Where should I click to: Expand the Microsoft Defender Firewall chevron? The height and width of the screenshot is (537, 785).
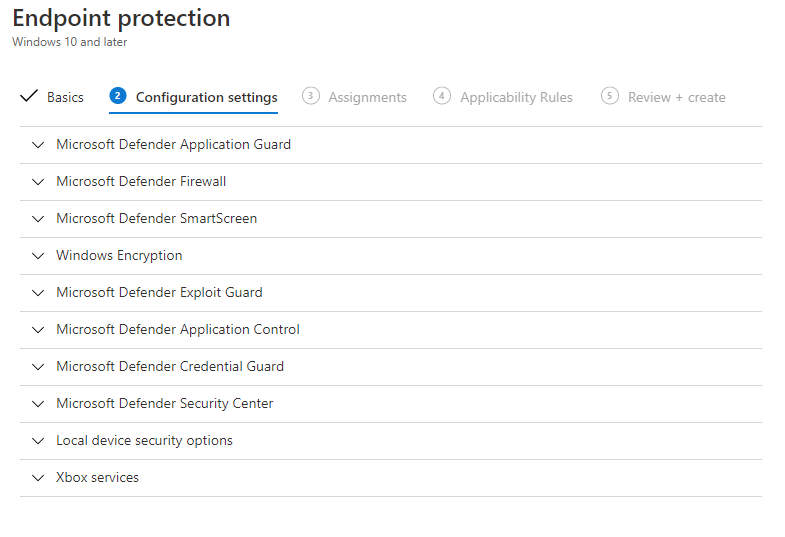tap(38, 181)
